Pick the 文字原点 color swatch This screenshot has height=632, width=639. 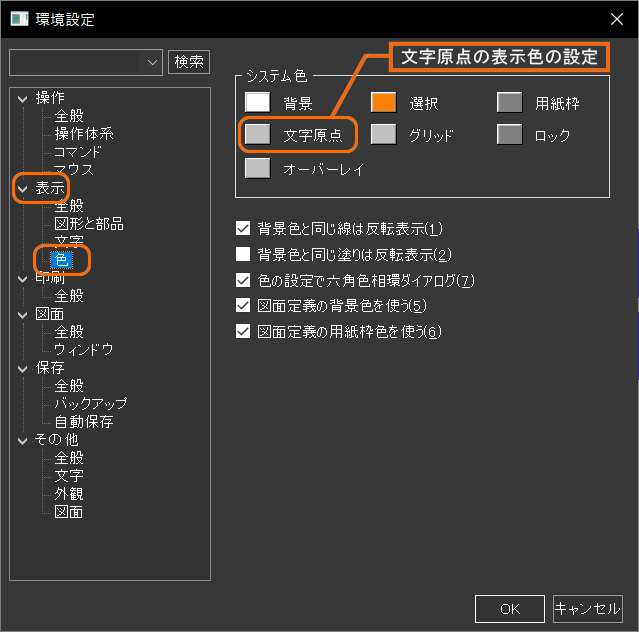[258, 134]
